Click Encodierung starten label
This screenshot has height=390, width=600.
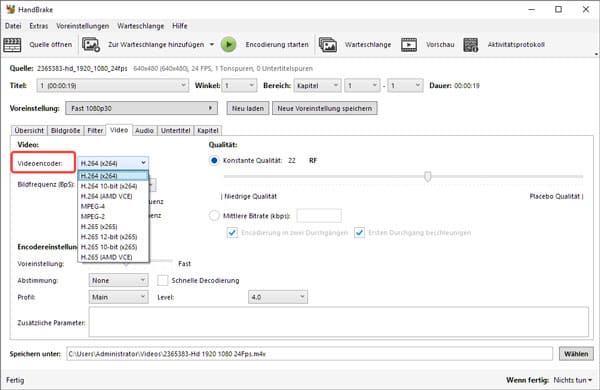click(277, 45)
